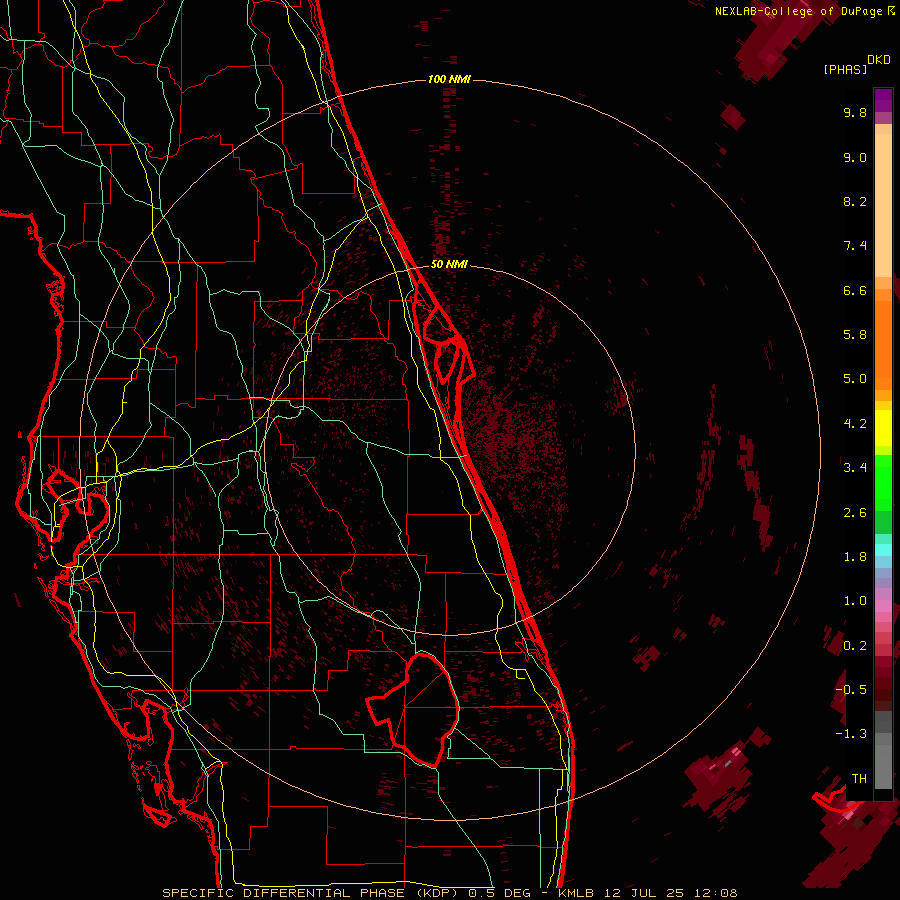Click the cyan segment of the color bar
Screen dimensions: 900x900
click(x=883, y=549)
